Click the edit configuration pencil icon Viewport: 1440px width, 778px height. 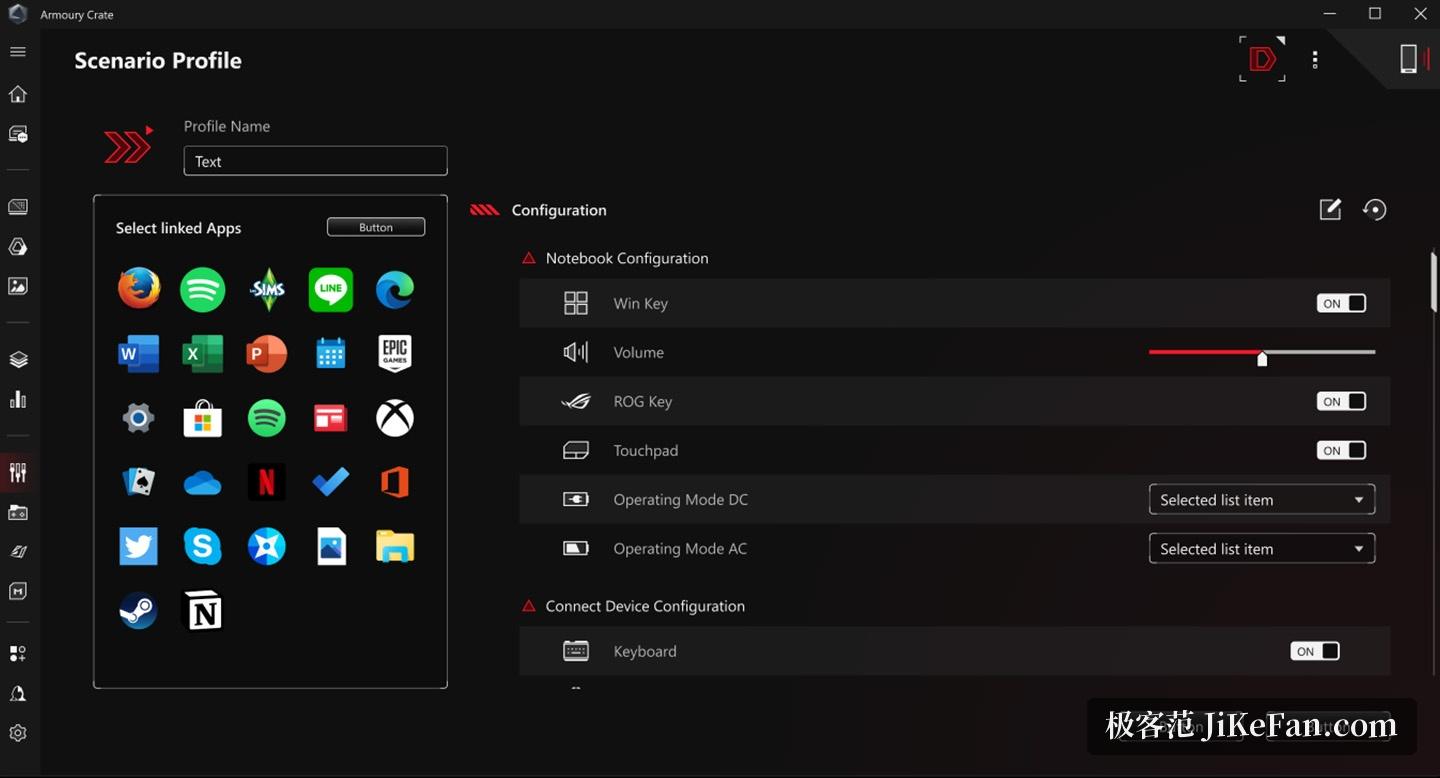[x=1330, y=209]
